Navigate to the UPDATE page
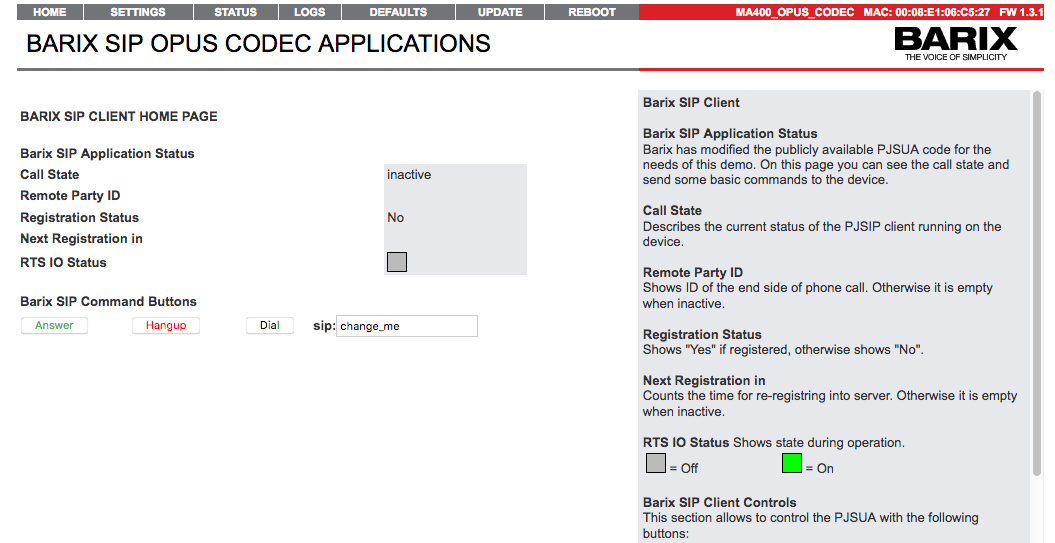This screenshot has height=543, width=1055. click(500, 12)
